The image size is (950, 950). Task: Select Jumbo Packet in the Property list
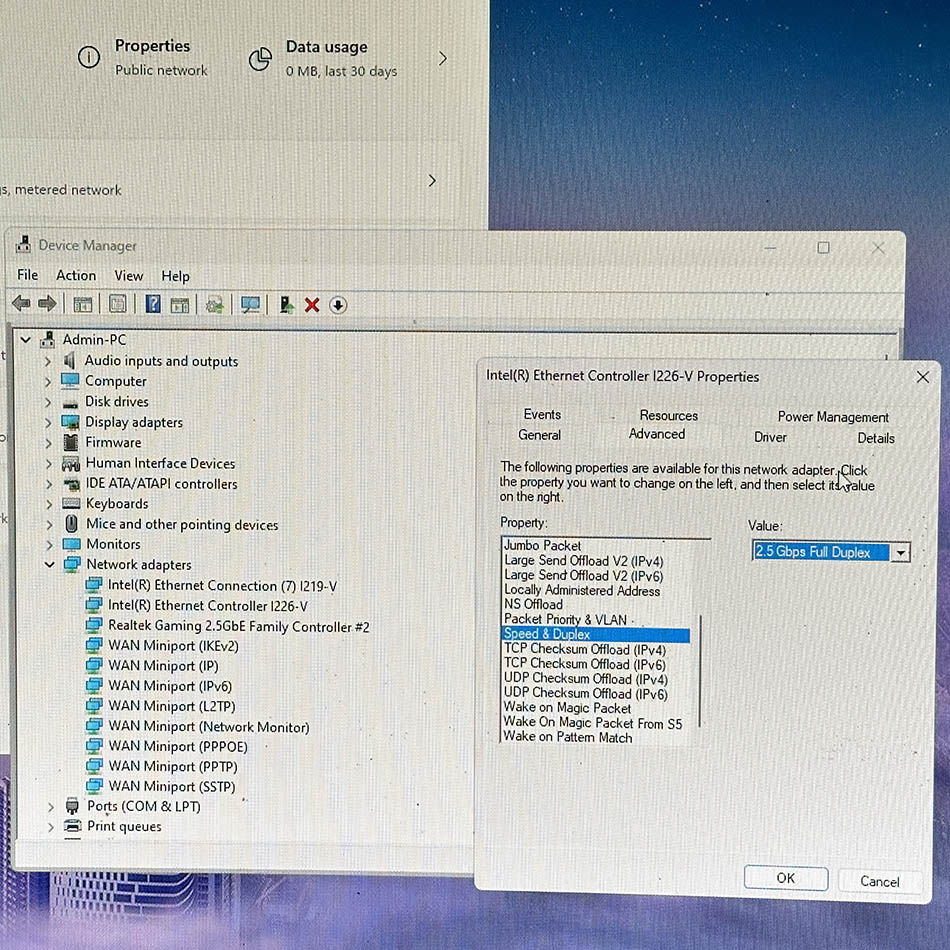point(543,546)
